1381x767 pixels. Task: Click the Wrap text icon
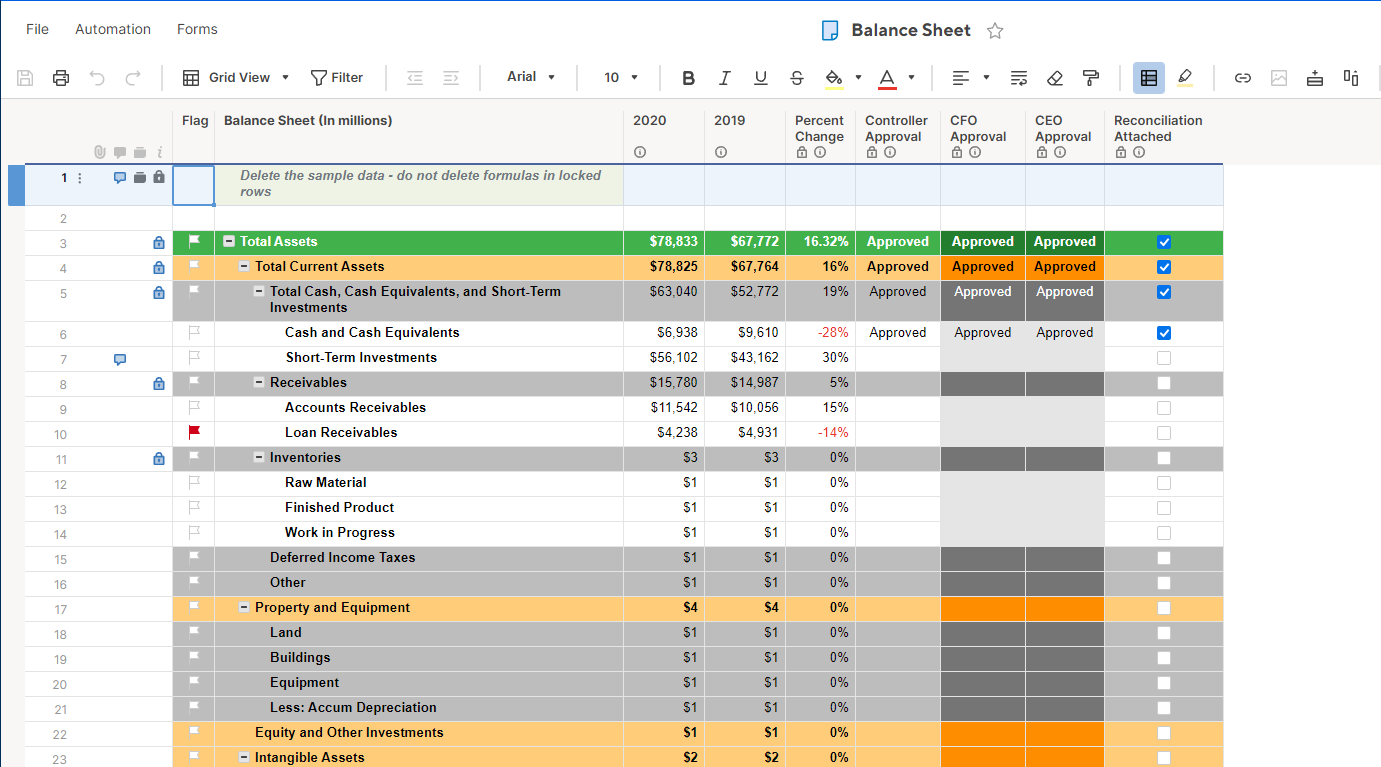[1019, 78]
